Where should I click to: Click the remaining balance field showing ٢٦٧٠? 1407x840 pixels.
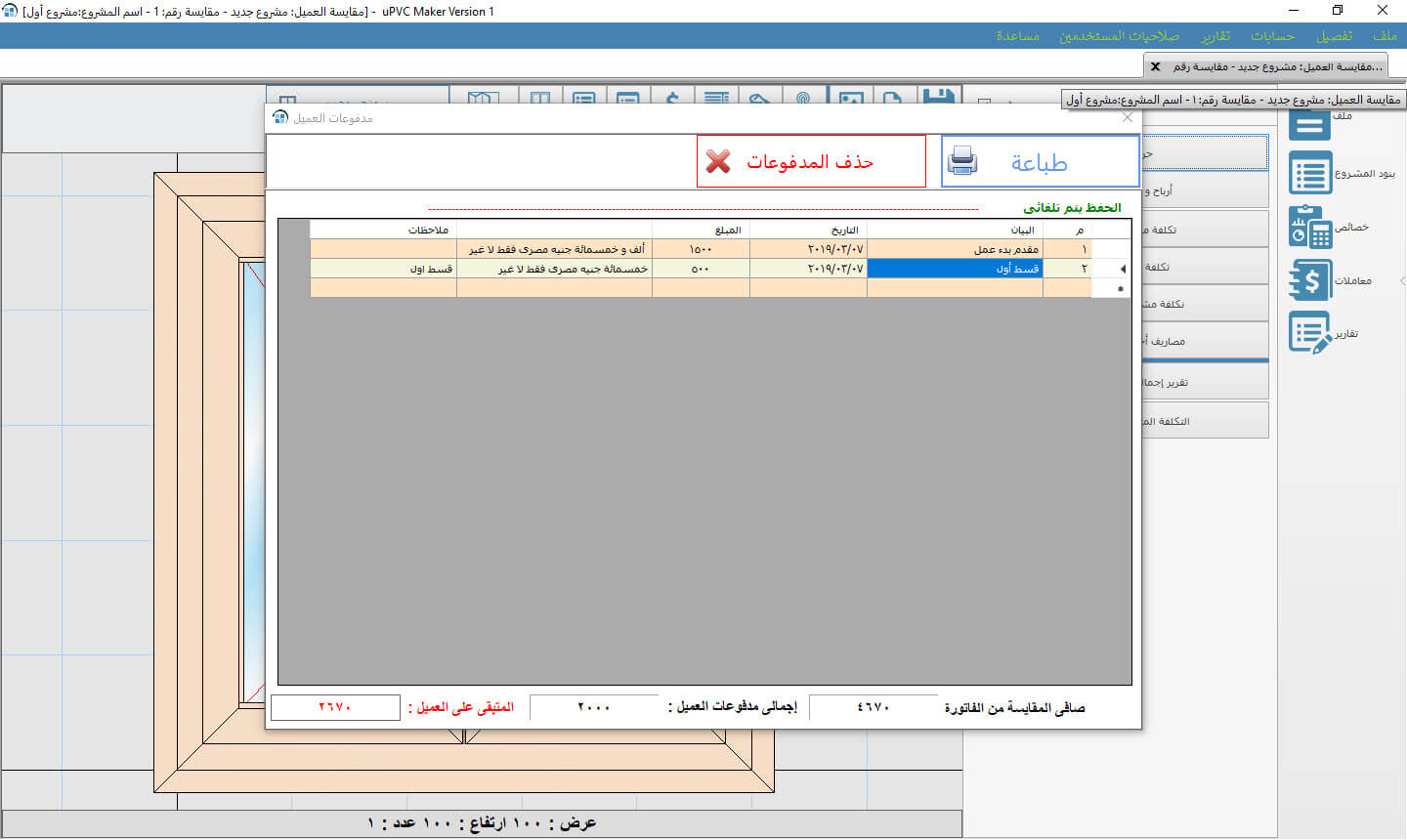(335, 707)
